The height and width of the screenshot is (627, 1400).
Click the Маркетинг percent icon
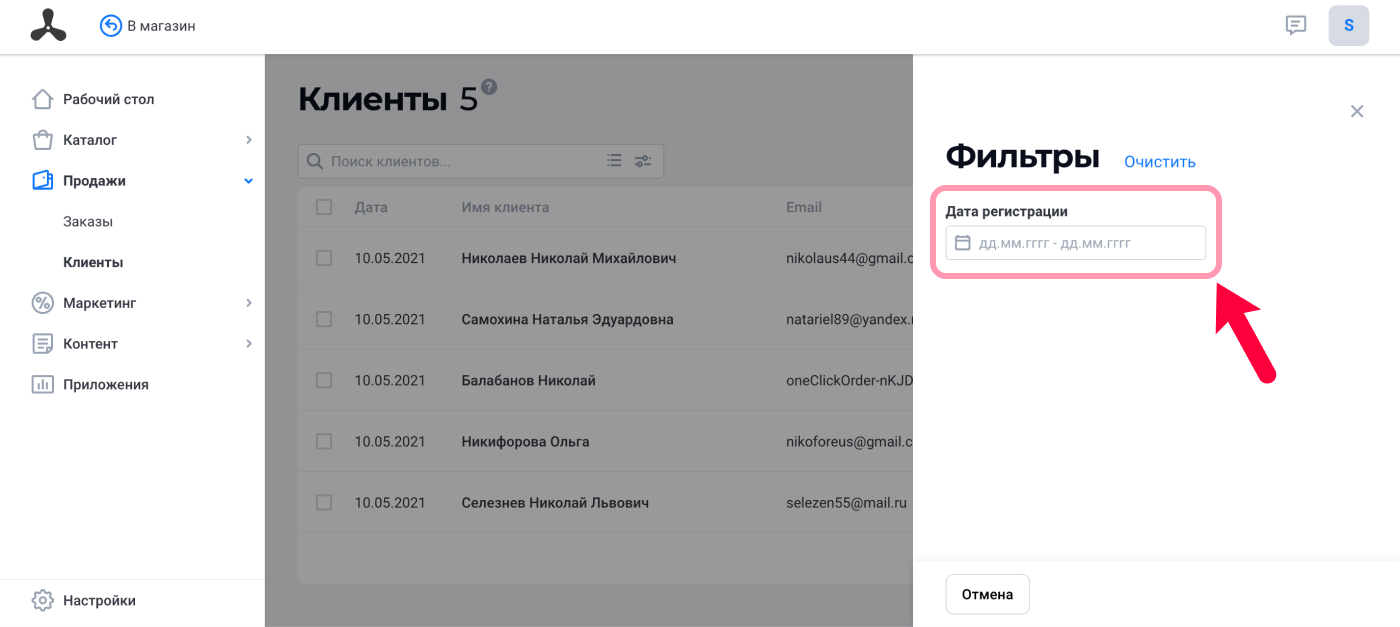pos(42,303)
